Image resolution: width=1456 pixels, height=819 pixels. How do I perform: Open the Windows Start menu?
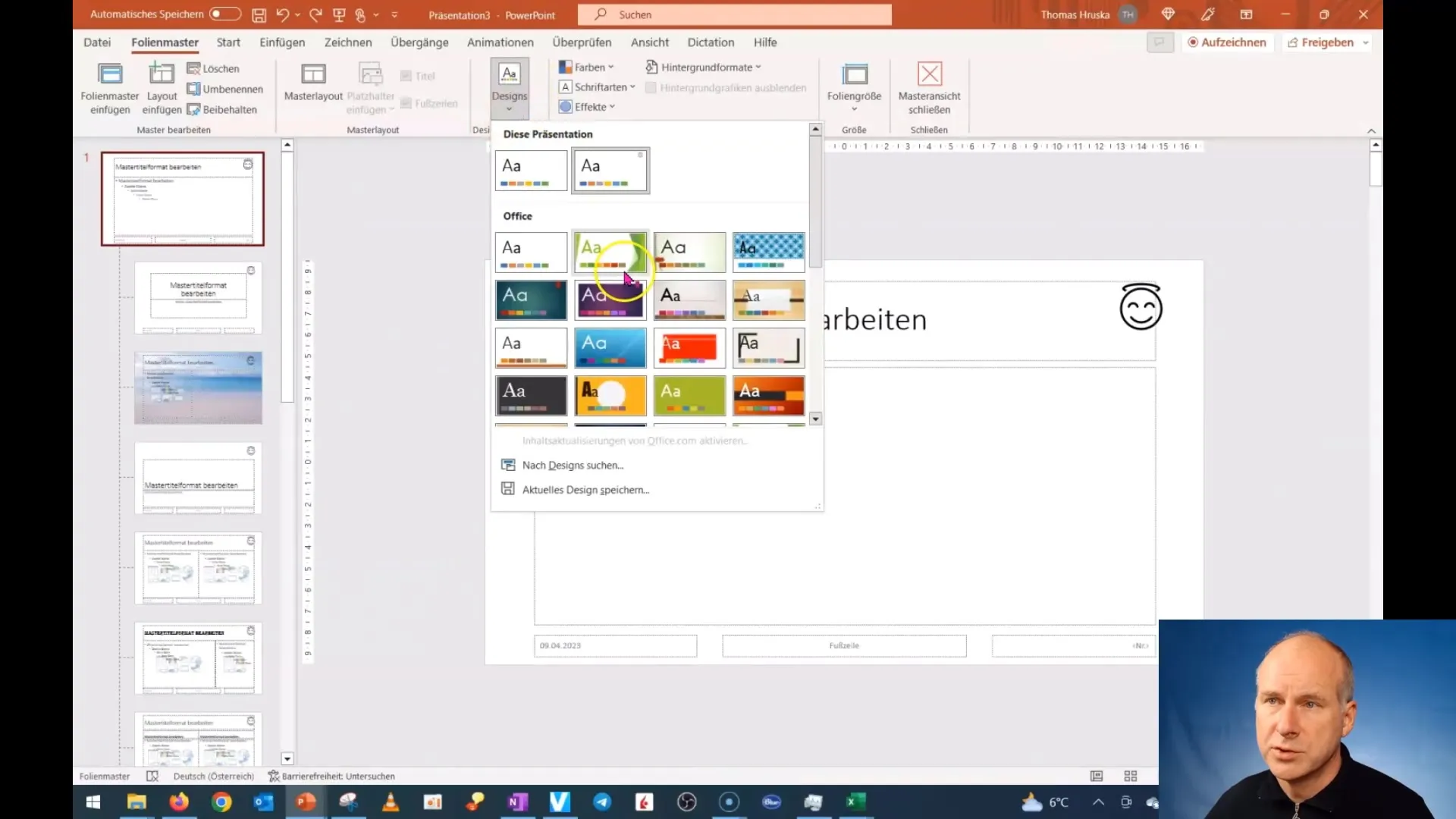pyautogui.click(x=93, y=802)
